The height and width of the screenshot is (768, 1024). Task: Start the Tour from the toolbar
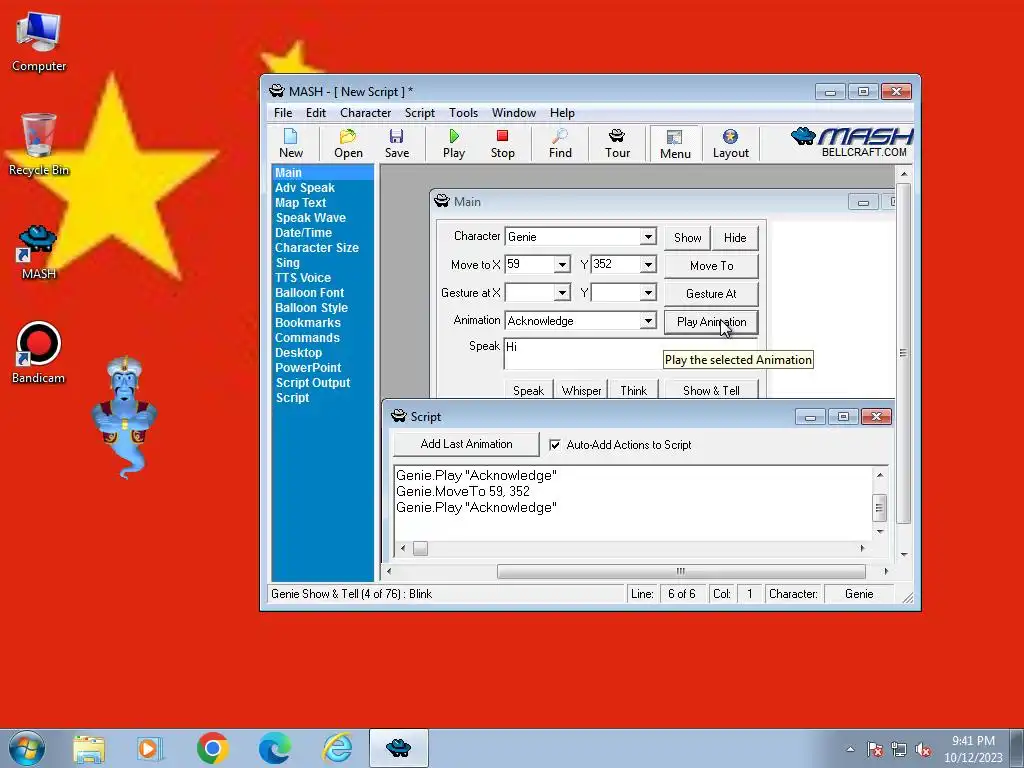pos(617,144)
